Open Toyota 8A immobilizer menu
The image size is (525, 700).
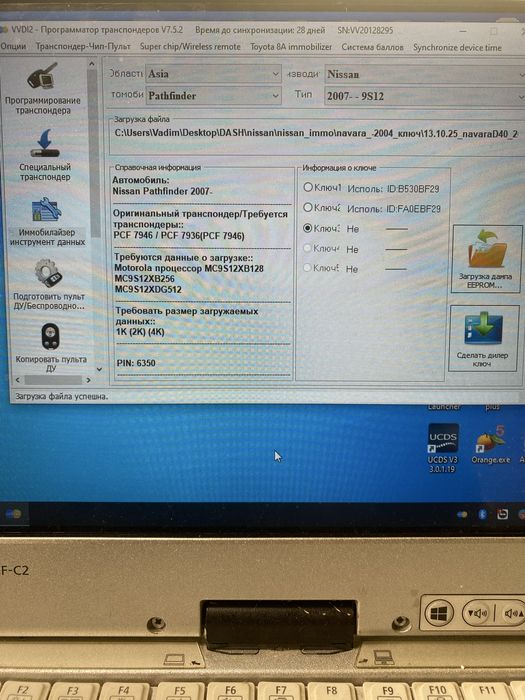pyautogui.click(x=291, y=47)
